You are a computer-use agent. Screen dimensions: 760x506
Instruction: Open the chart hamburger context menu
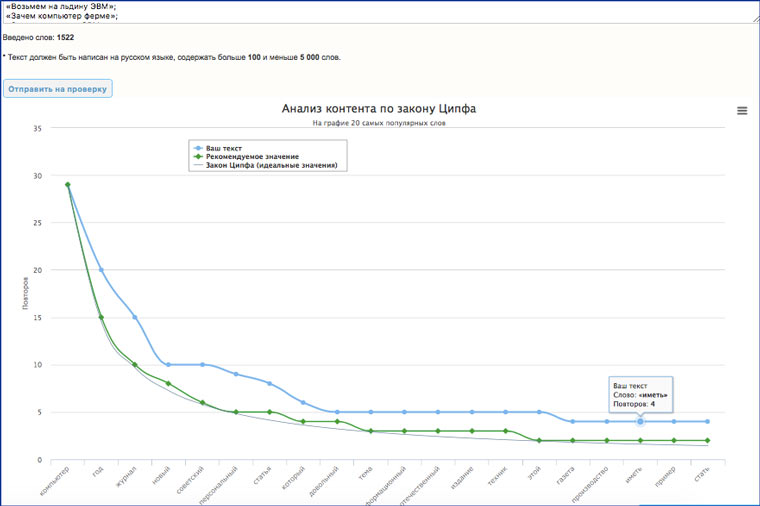pyautogui.click(x=742, y=111)
